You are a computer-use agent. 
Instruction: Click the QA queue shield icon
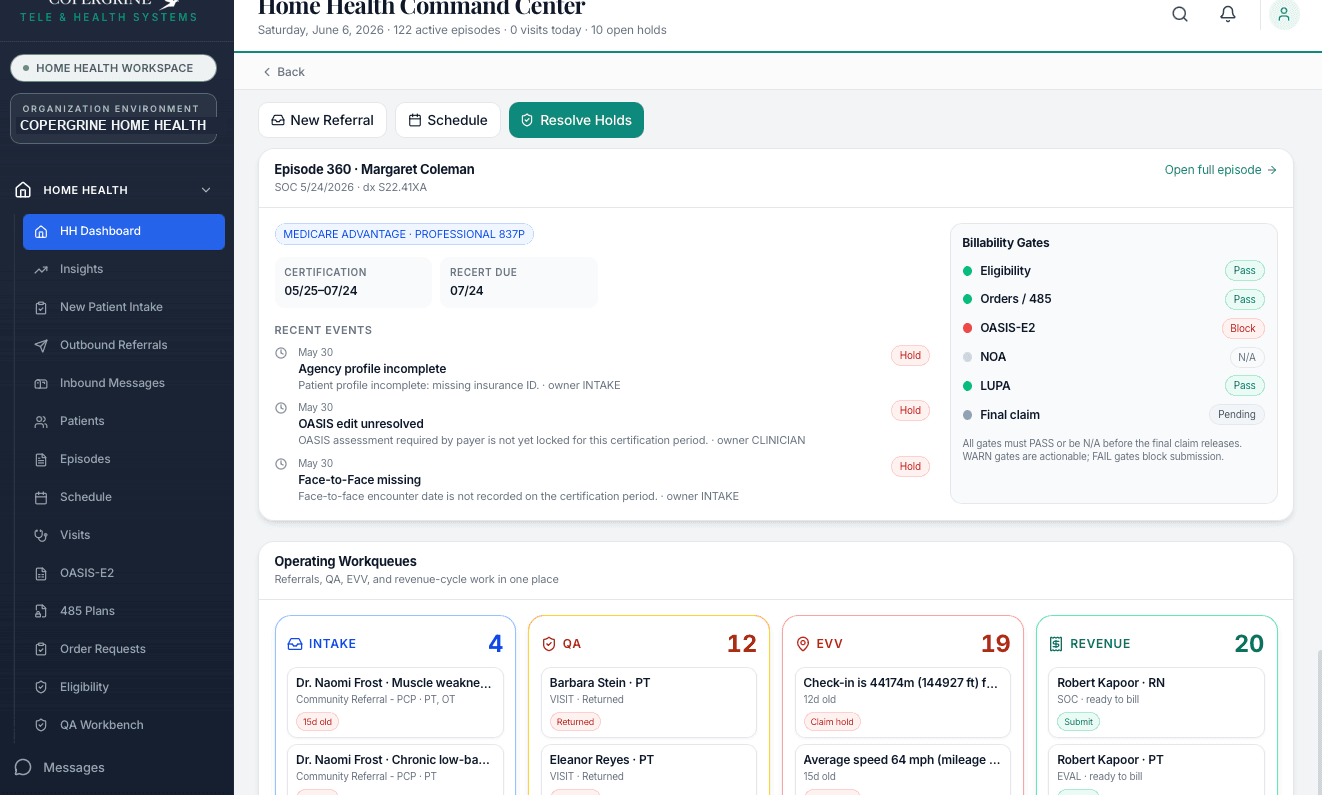click(548, 644)
